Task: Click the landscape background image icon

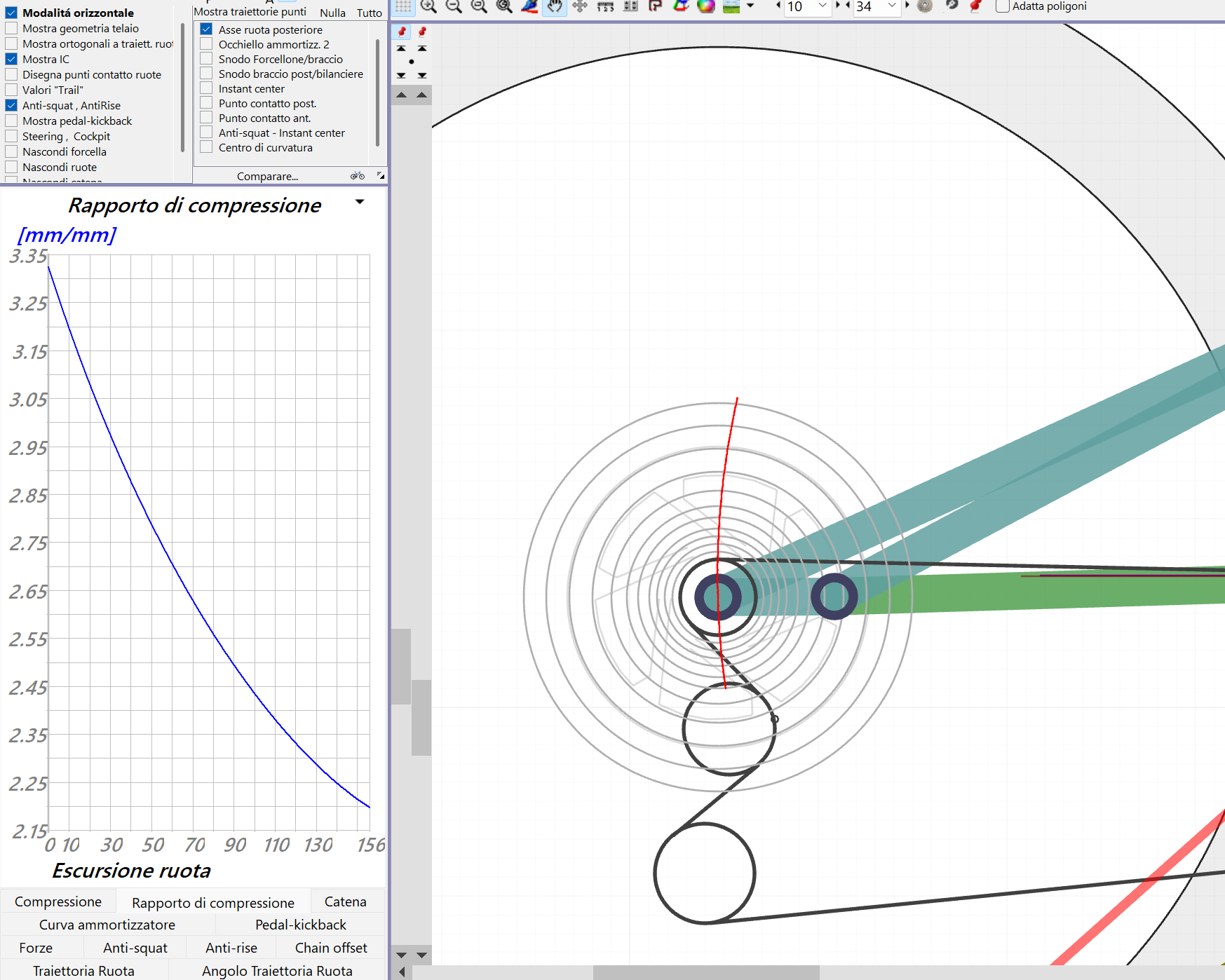Action: (x=731, y=6)
